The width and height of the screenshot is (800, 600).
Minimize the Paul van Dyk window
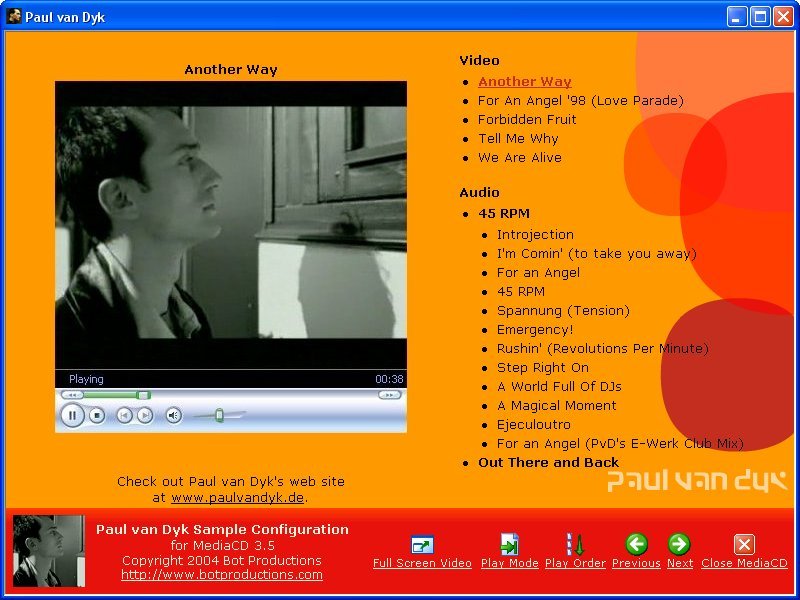click(x=736, y=16)
